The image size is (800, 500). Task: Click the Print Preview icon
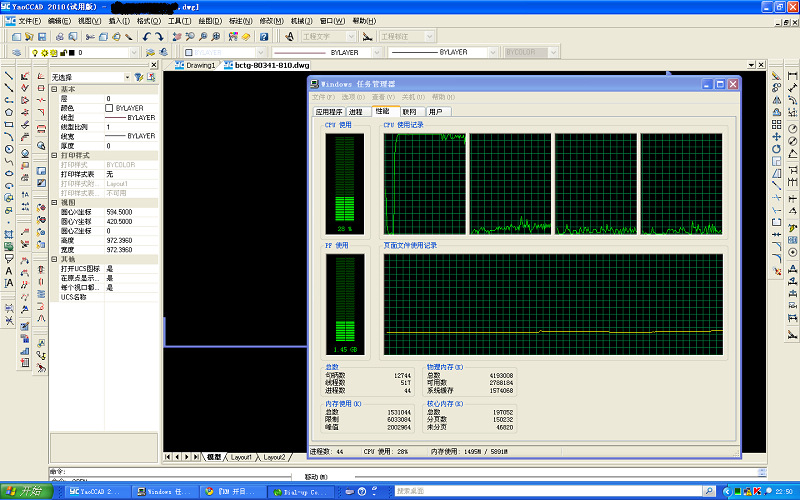[x=72, y=37]
